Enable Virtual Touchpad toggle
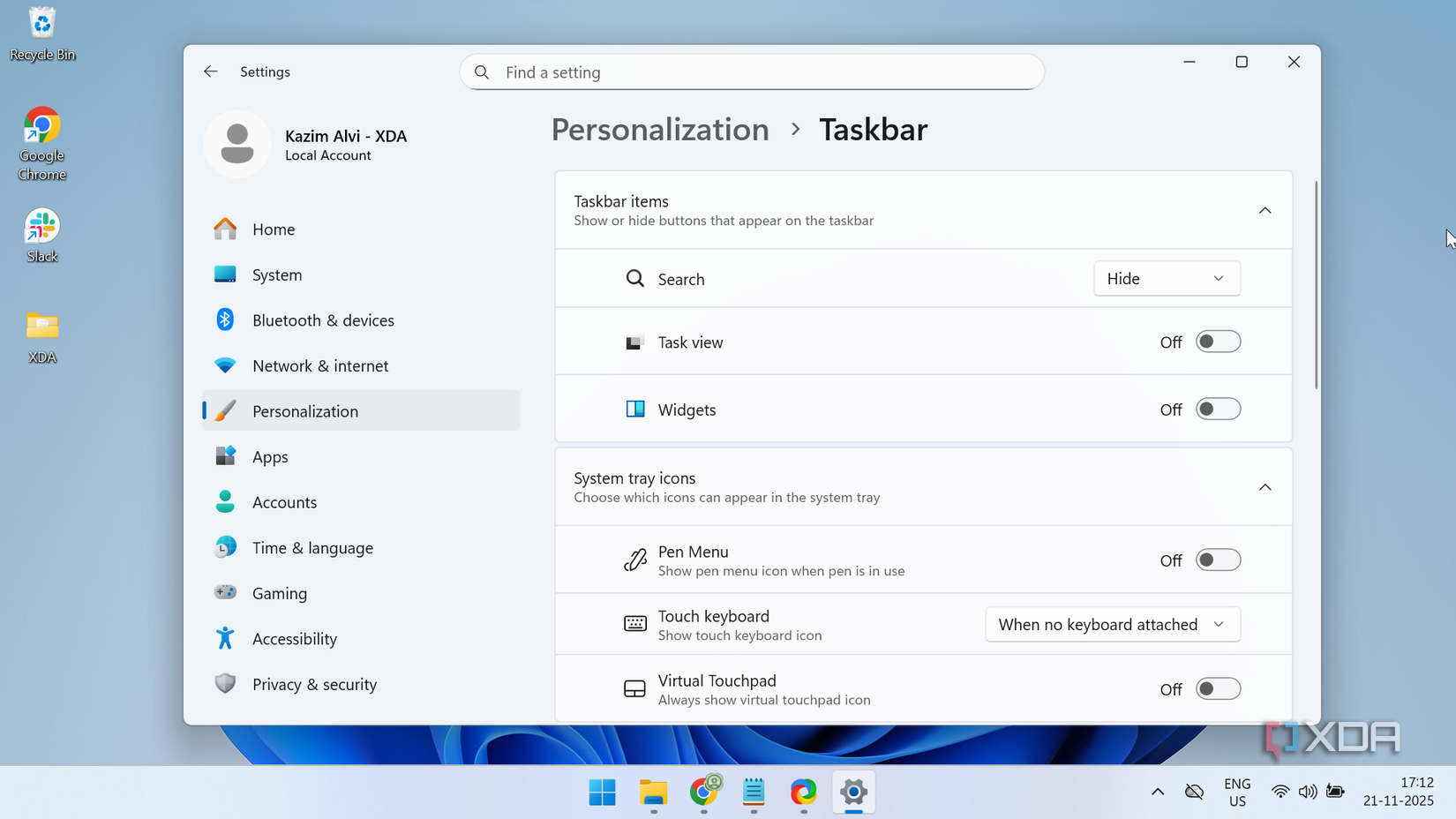Screen dimensions: 1456x819 (x=1218, y=689)
